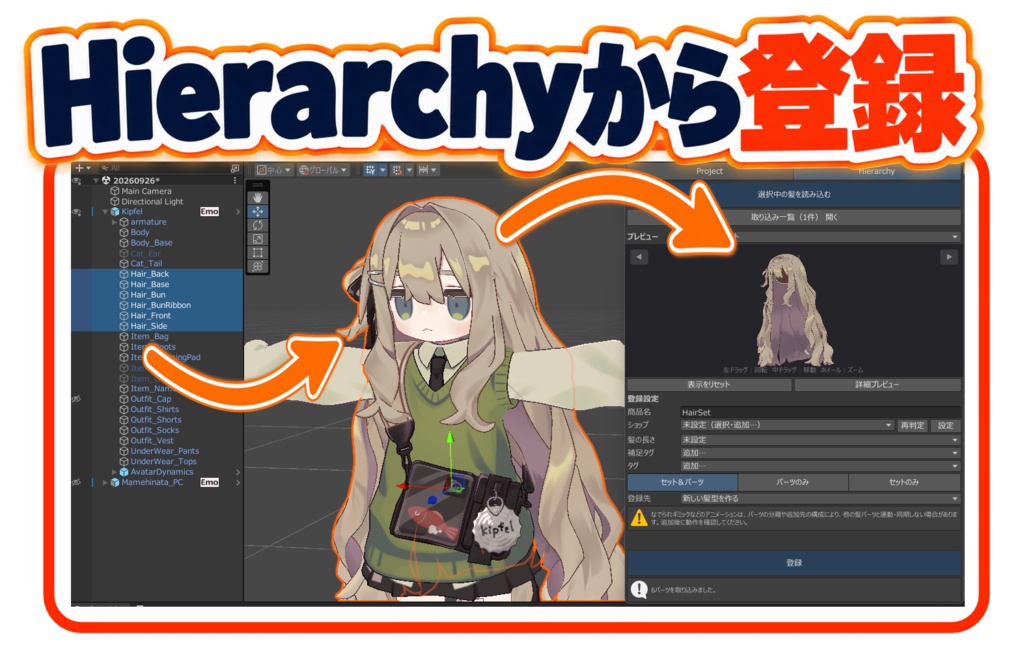Click the red X-axis gizmo arrow

click(404, 486)
